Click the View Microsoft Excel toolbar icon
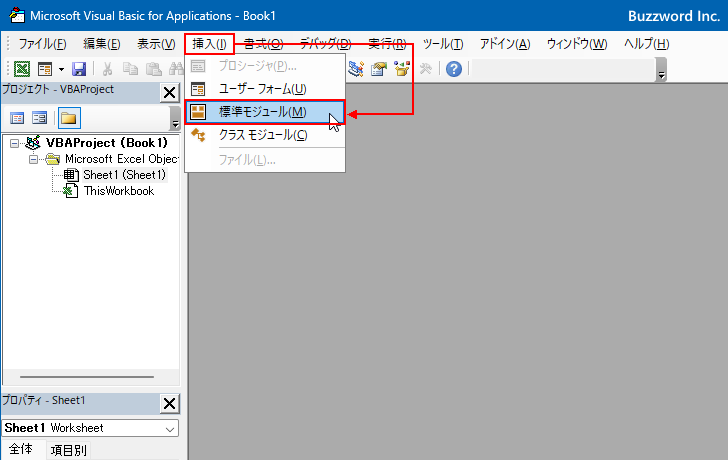This screenshot has height=460, width=728. point(22,69)
